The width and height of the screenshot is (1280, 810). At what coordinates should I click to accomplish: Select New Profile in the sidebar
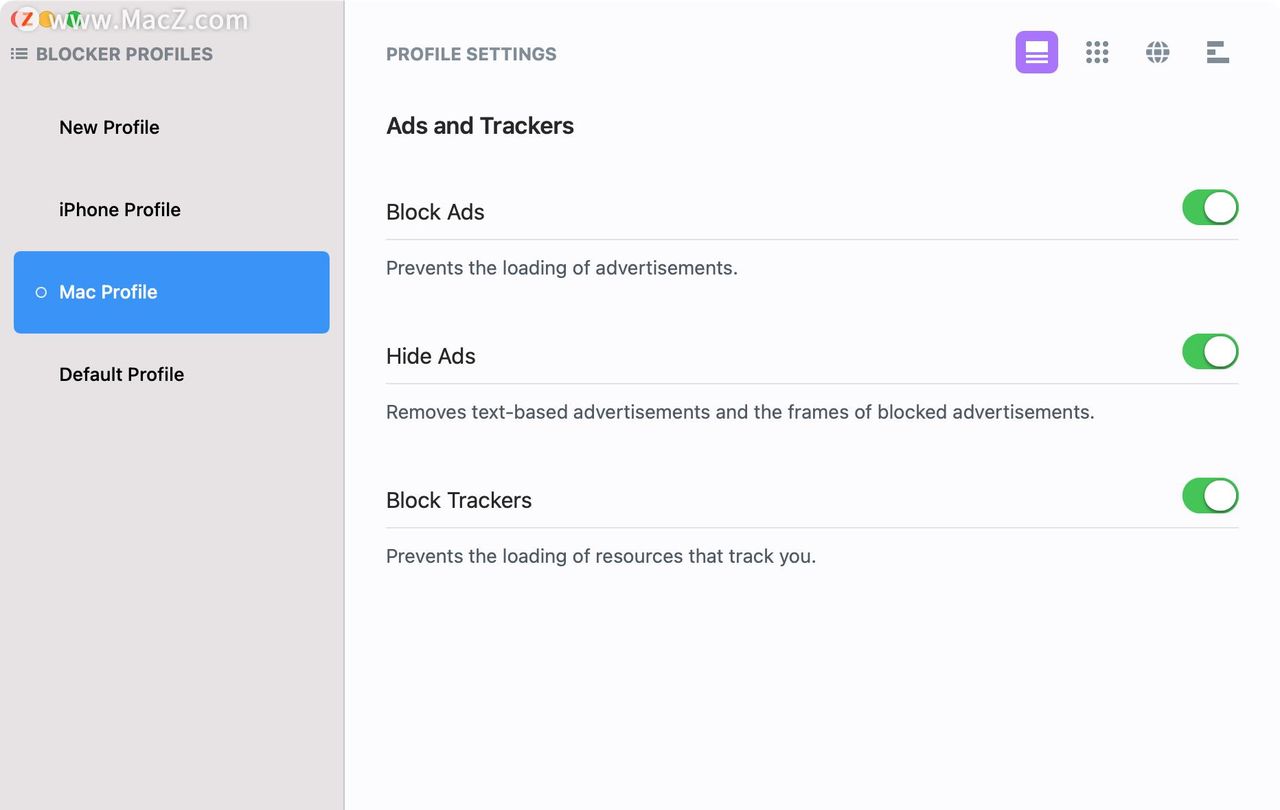[x=109, y=127]
